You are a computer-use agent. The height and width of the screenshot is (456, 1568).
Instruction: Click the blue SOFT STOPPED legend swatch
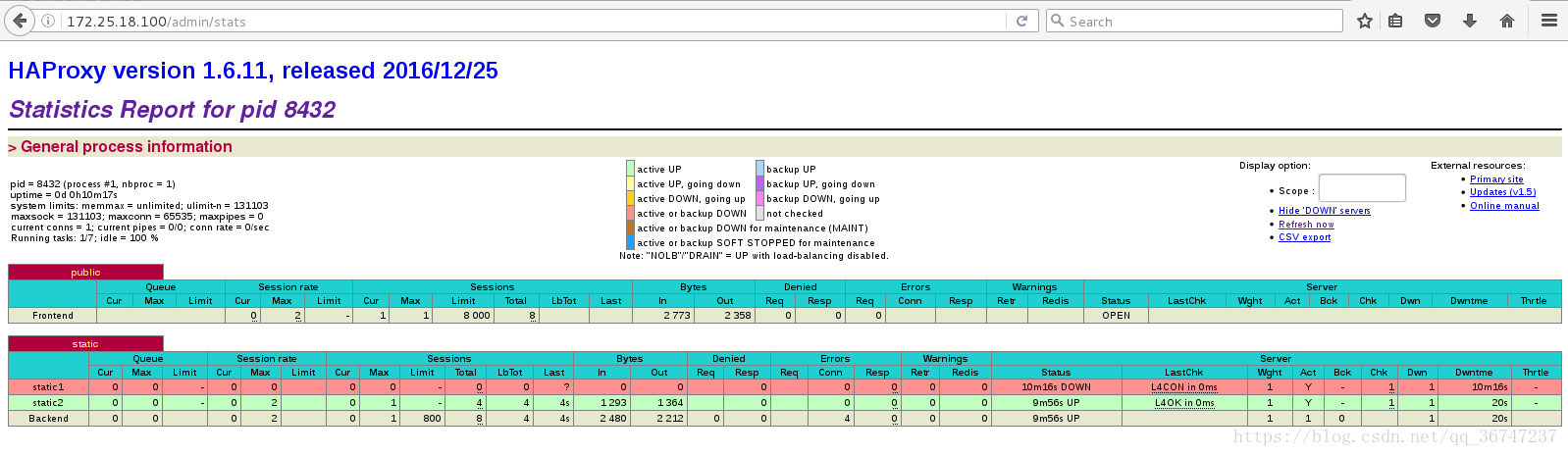631,242
